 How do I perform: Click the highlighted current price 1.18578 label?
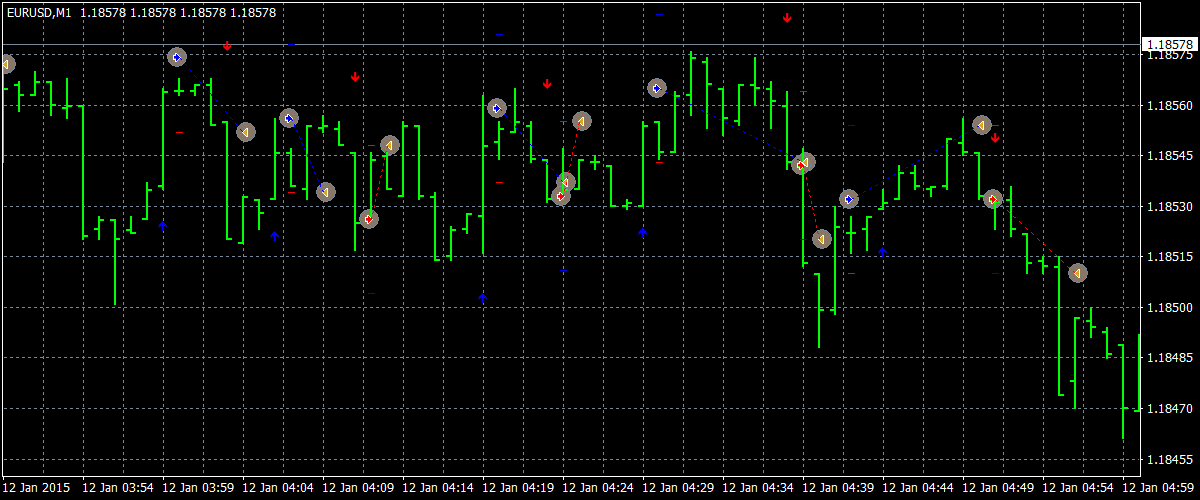(1169, 44)
